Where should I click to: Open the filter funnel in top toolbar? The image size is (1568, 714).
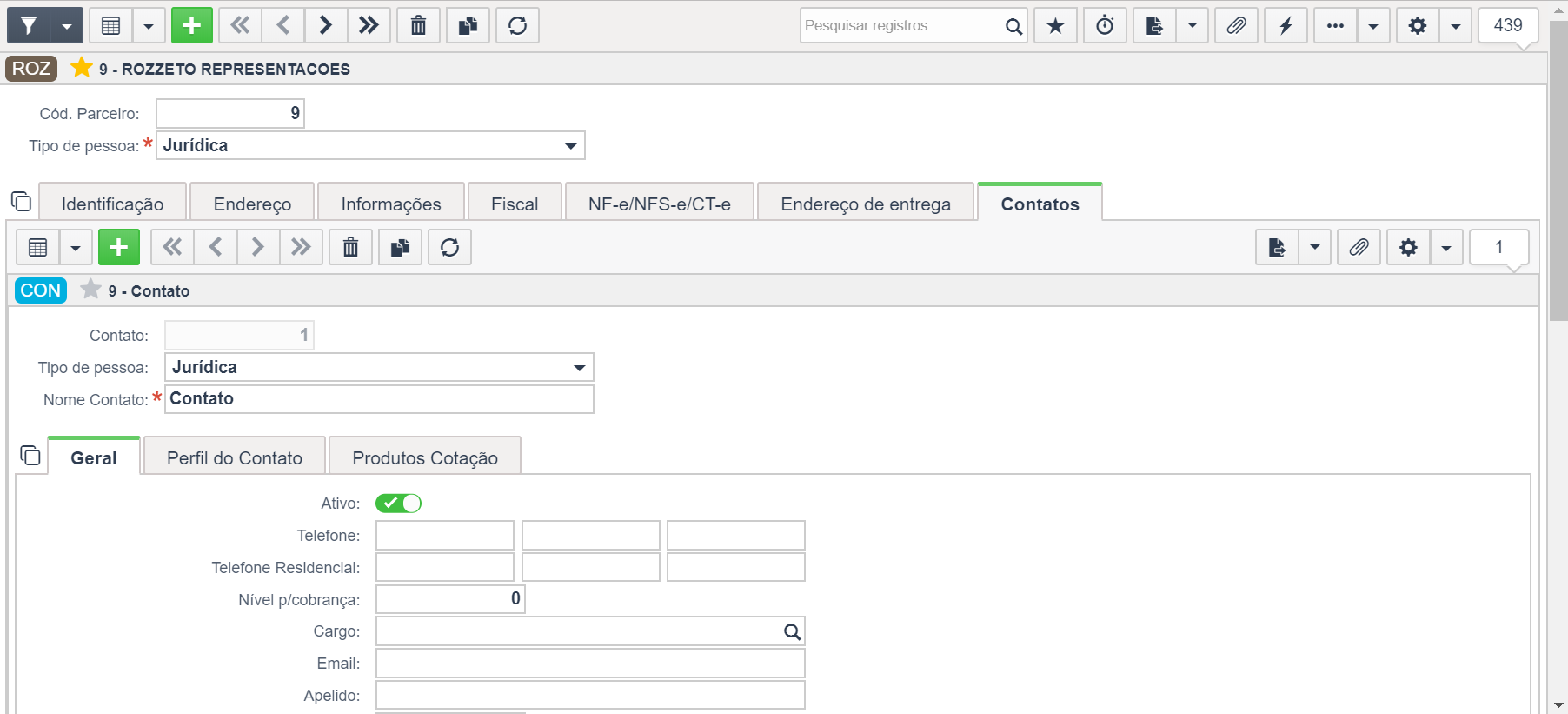click(29, 25)
